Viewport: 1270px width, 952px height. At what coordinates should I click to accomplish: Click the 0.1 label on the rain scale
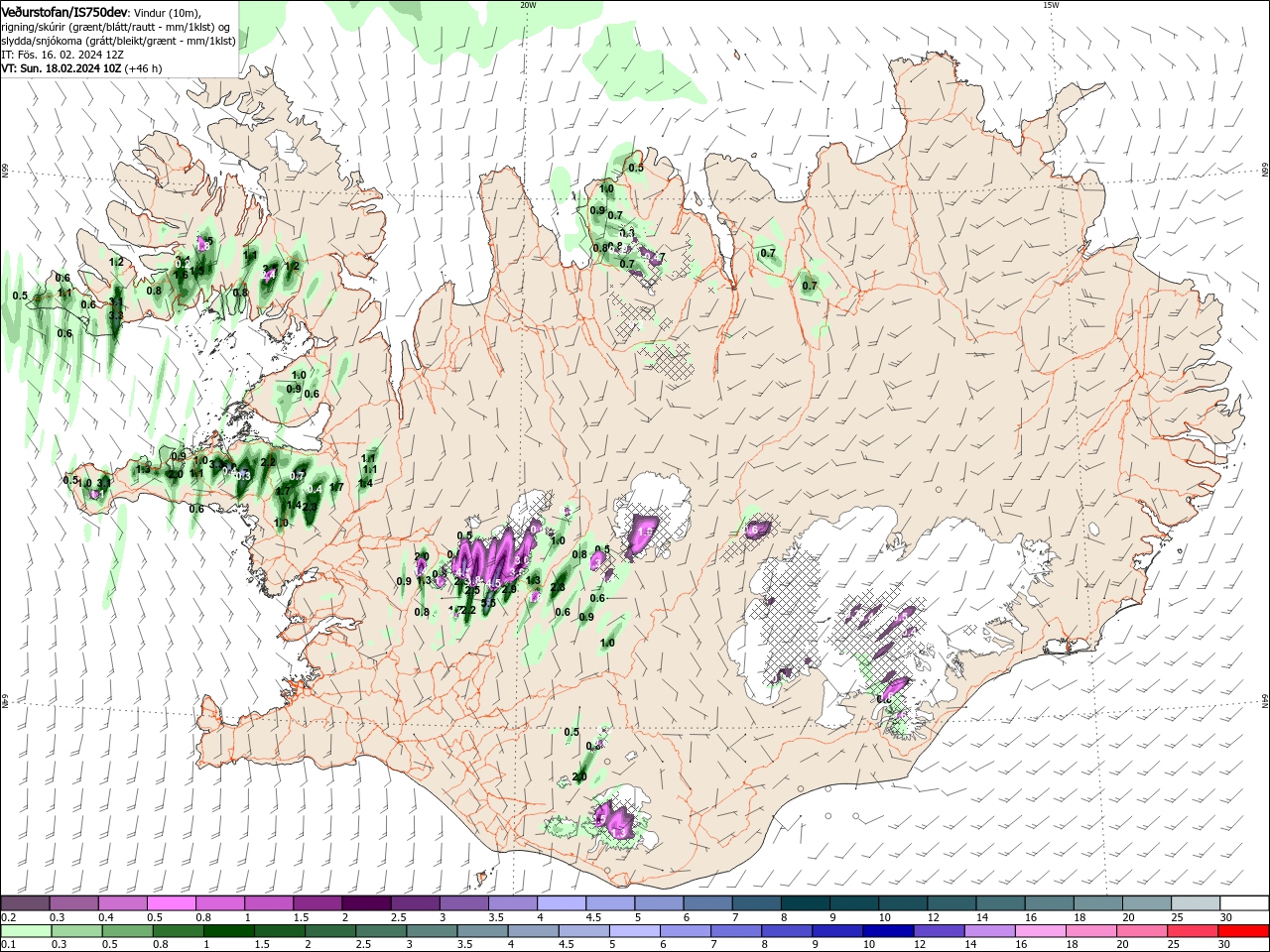coord(8,945)
